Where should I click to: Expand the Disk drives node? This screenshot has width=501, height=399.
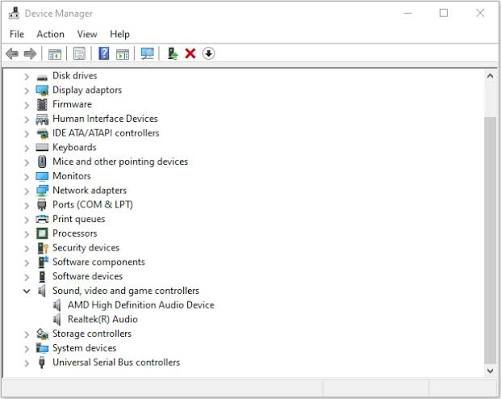tap(27, 77)
